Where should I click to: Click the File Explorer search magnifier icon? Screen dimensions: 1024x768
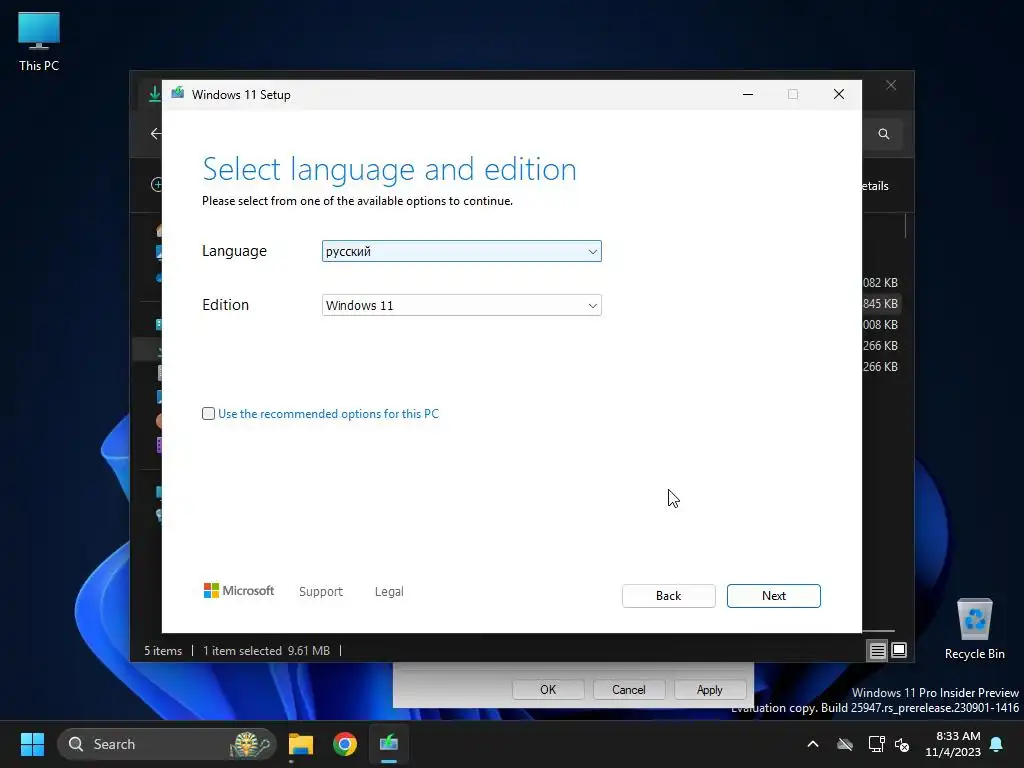pos(884,134)
